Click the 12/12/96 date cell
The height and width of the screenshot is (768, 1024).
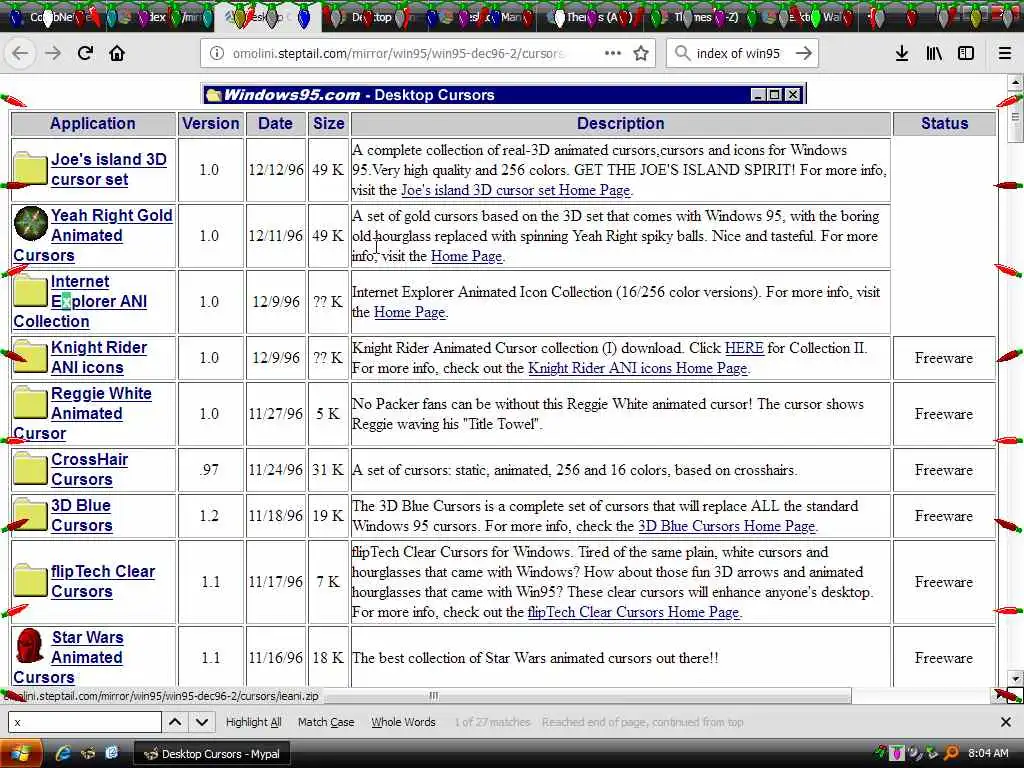coord(276,170)
